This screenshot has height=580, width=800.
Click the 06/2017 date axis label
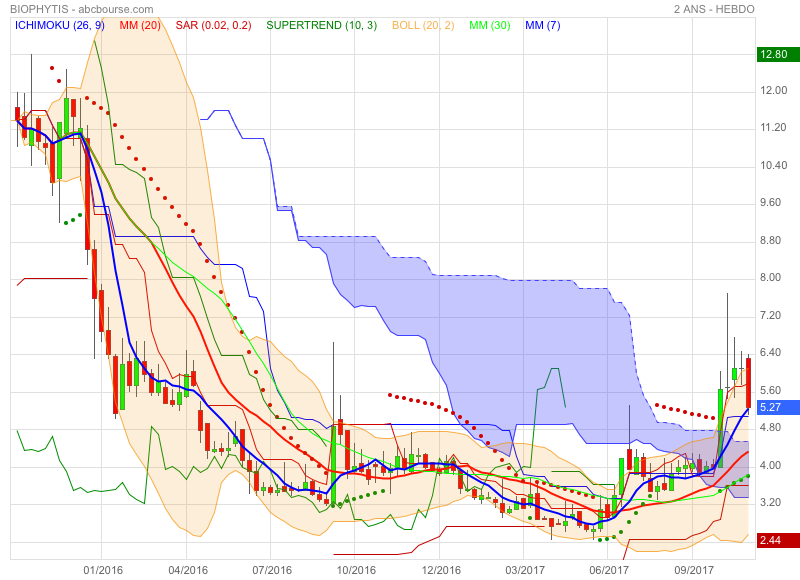(609, 570)
